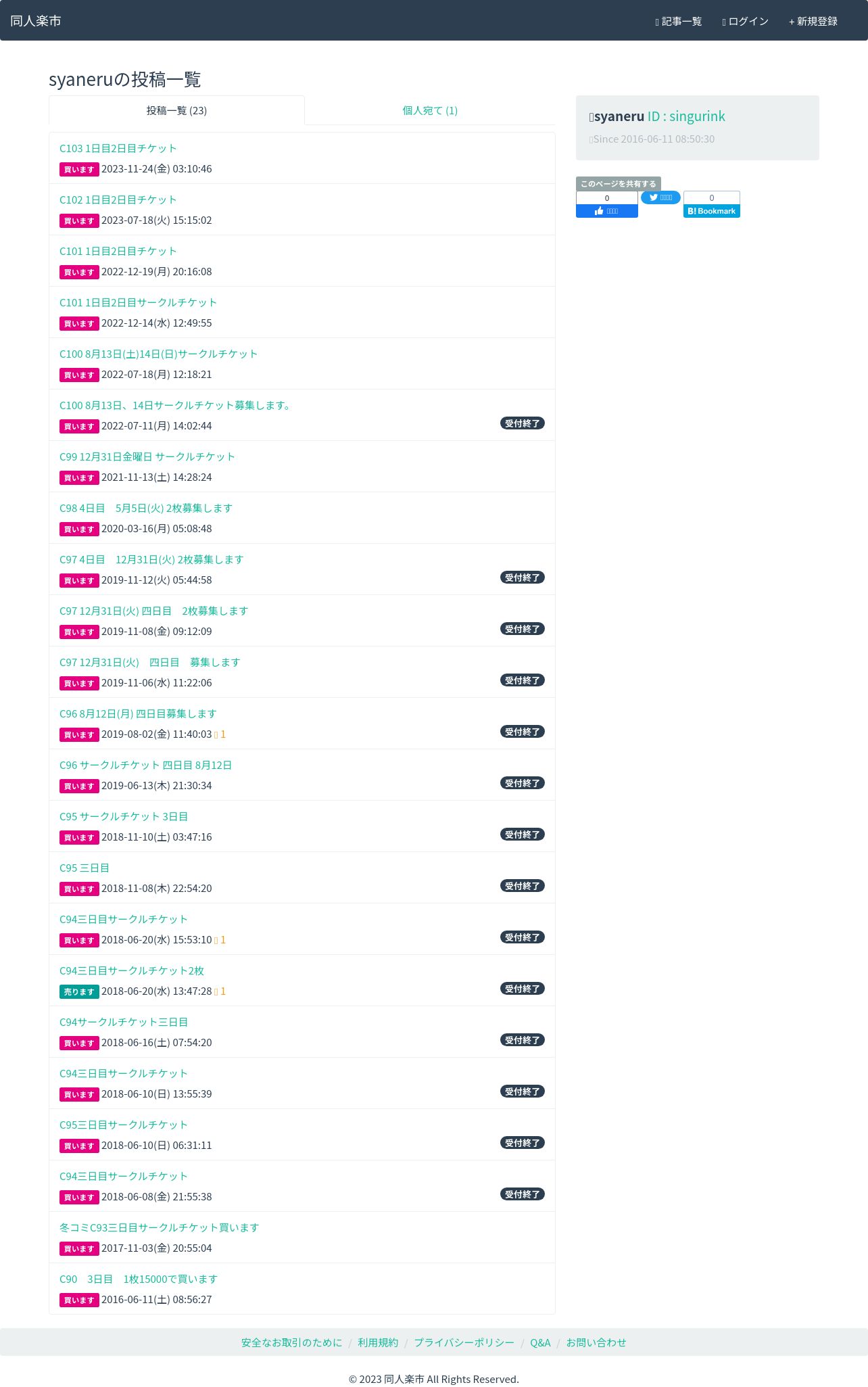Open the C90 3日目 1枚15000で買います post
The height and width of the screenshot is (1387, 868).
[x=139, y=1279]
